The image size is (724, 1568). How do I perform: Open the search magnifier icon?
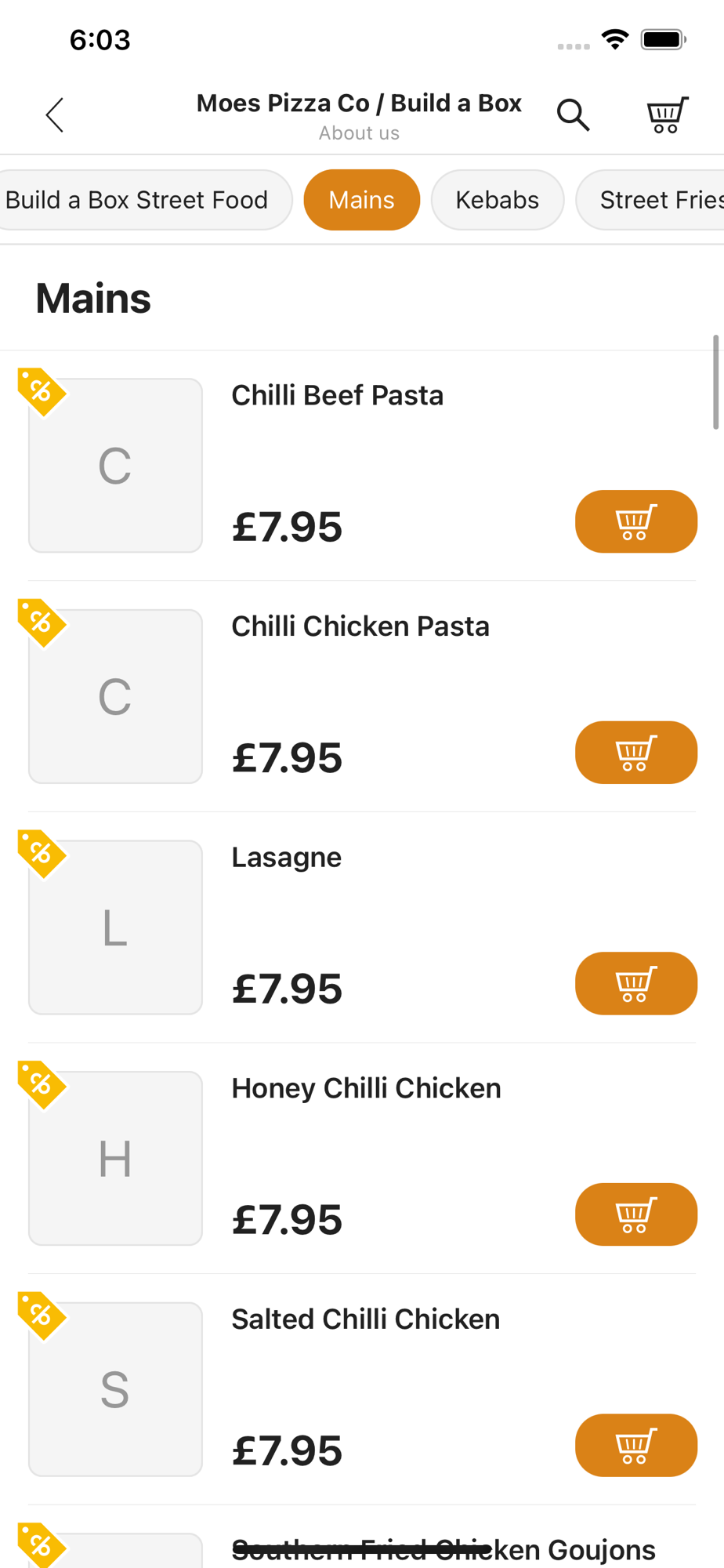coord(573,115)
